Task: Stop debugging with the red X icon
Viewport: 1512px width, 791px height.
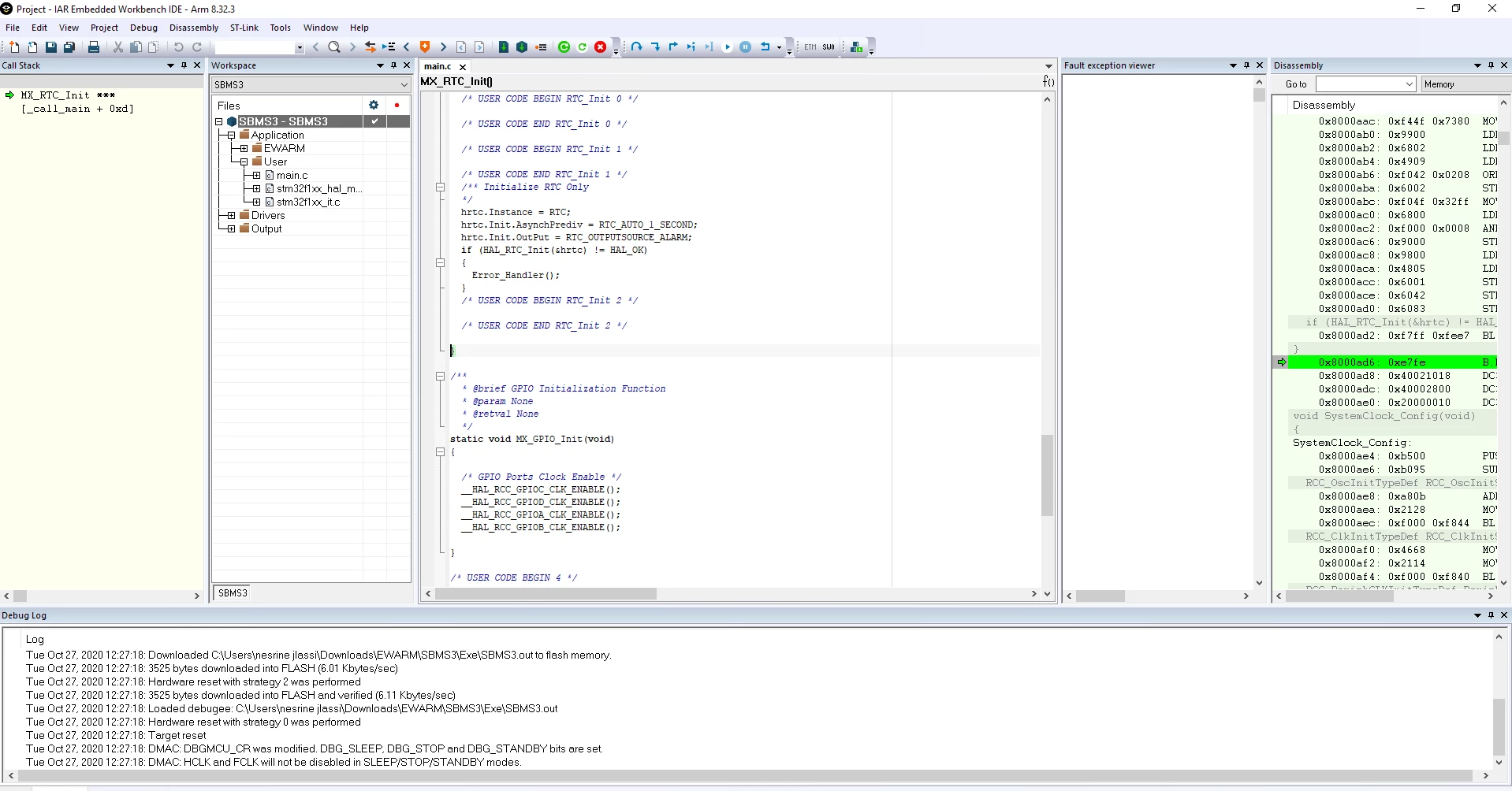Action: click(601, 47)
